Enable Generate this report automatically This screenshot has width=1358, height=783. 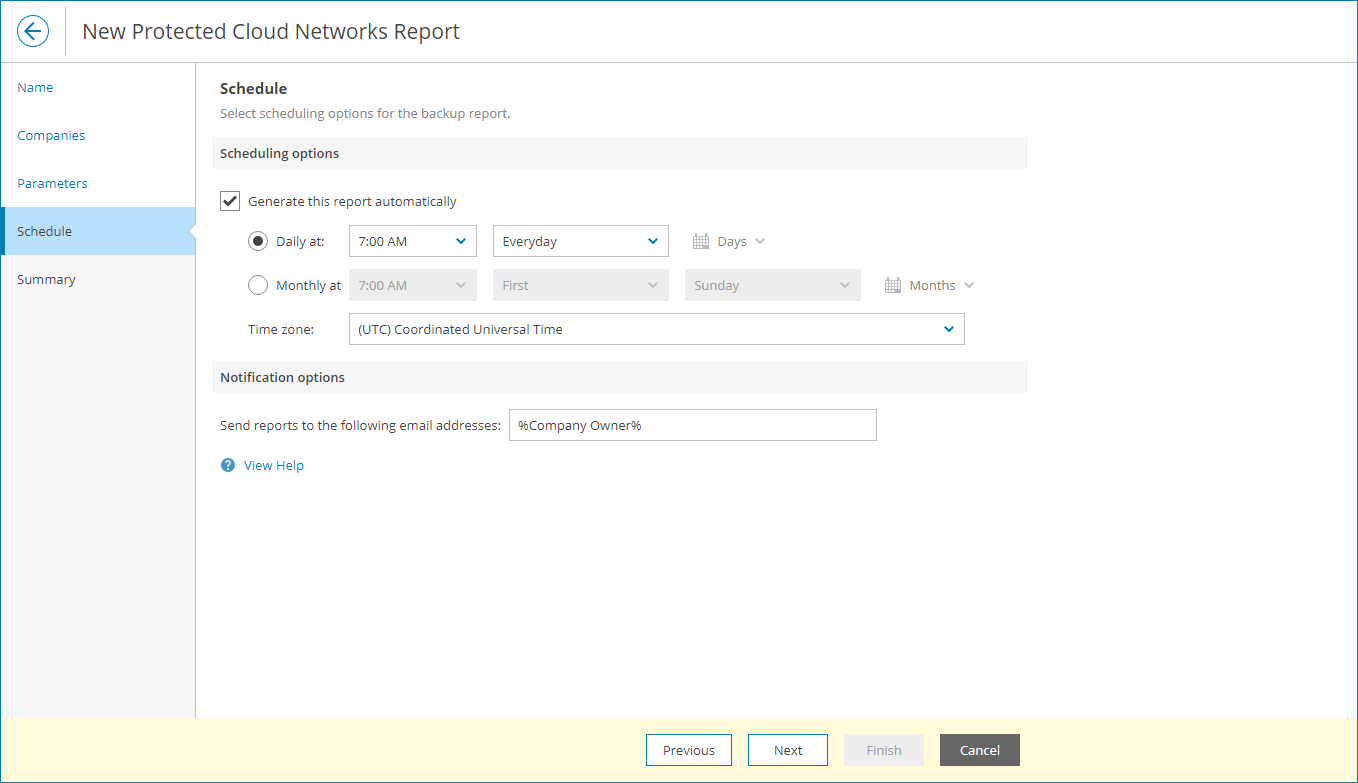pos(229,200)
